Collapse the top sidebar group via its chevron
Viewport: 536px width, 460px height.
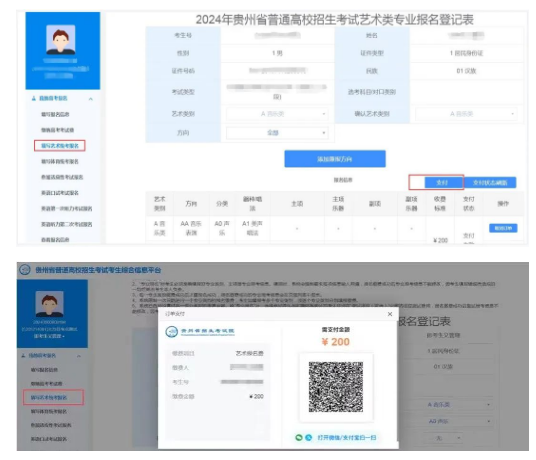pos(91,99)
